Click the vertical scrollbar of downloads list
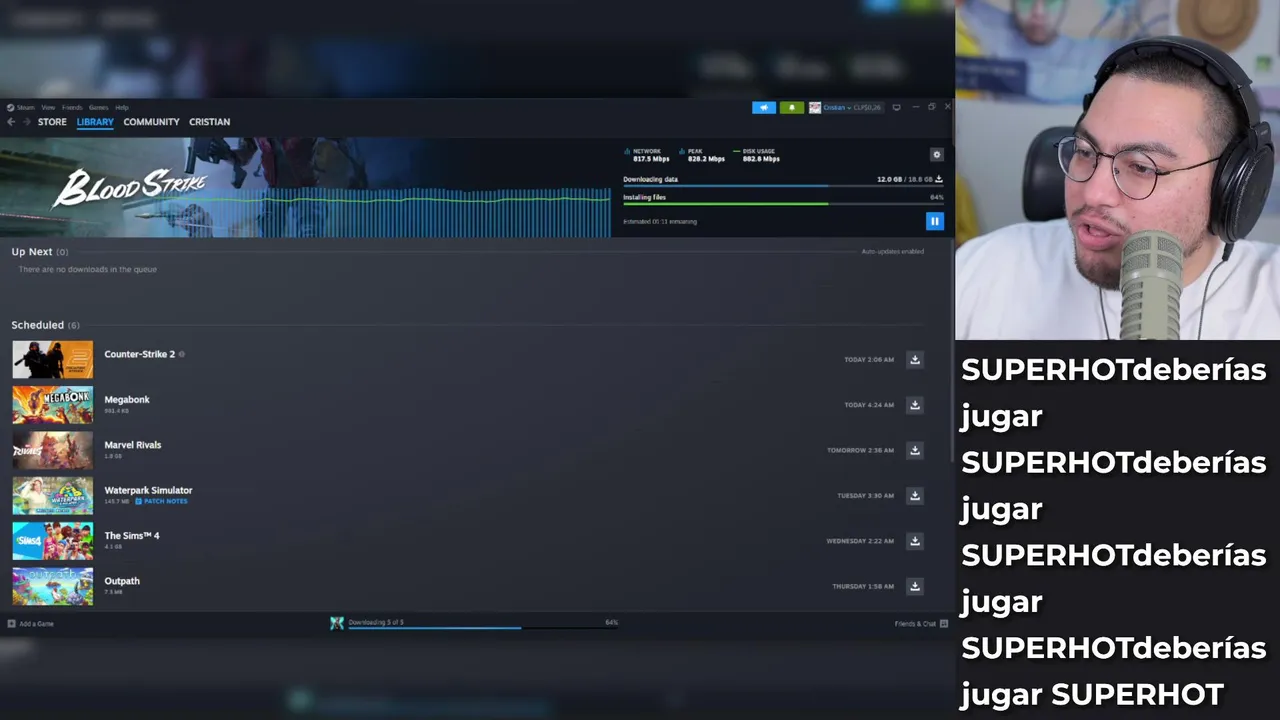This screenshot has width=1280, height=720. tap(951, 350)
